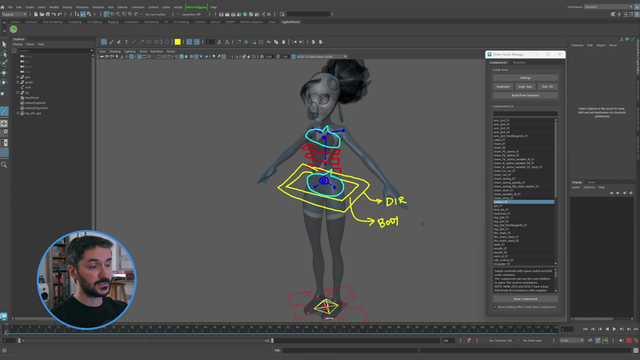The width and height of the screenshot is (640, 360).
Task: Toggle first blue grid button in annotation toolbar
Action: (x=189, y=42)
